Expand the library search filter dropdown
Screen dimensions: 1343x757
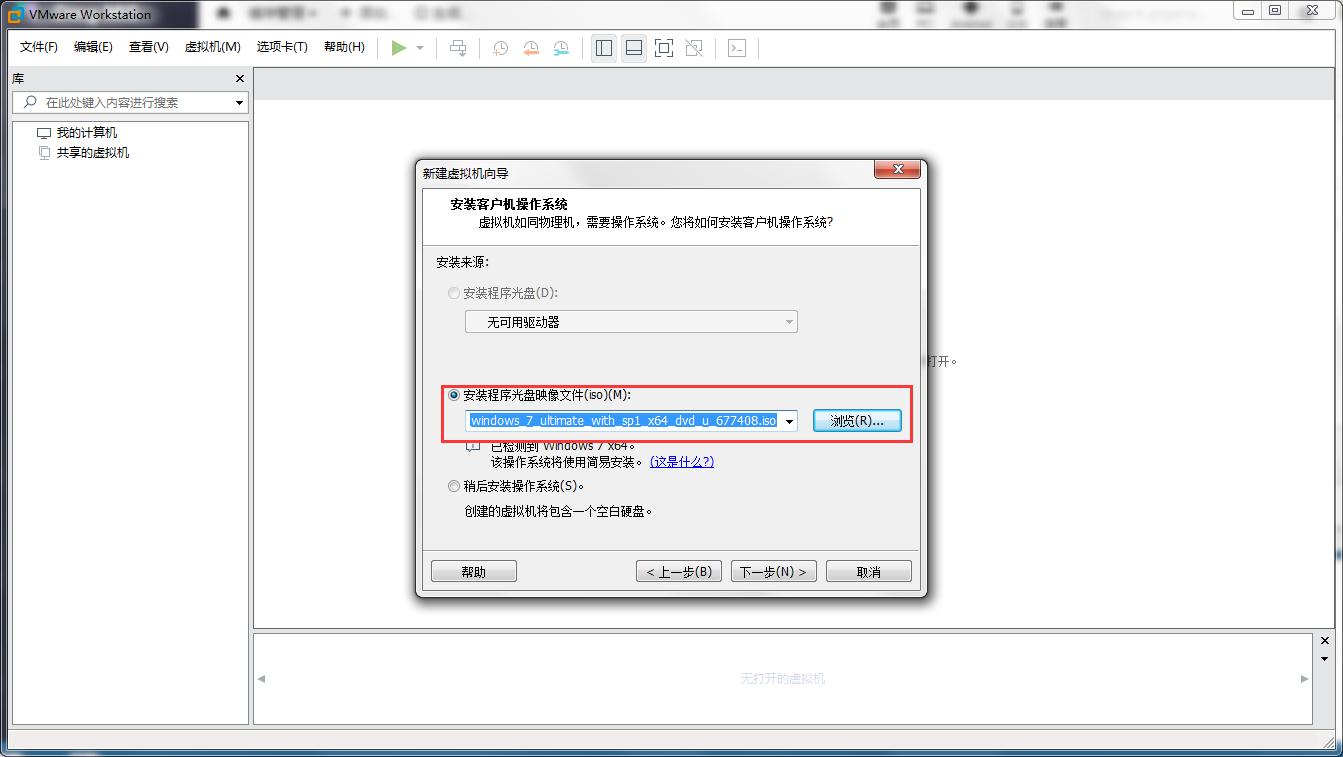point(240,103)
